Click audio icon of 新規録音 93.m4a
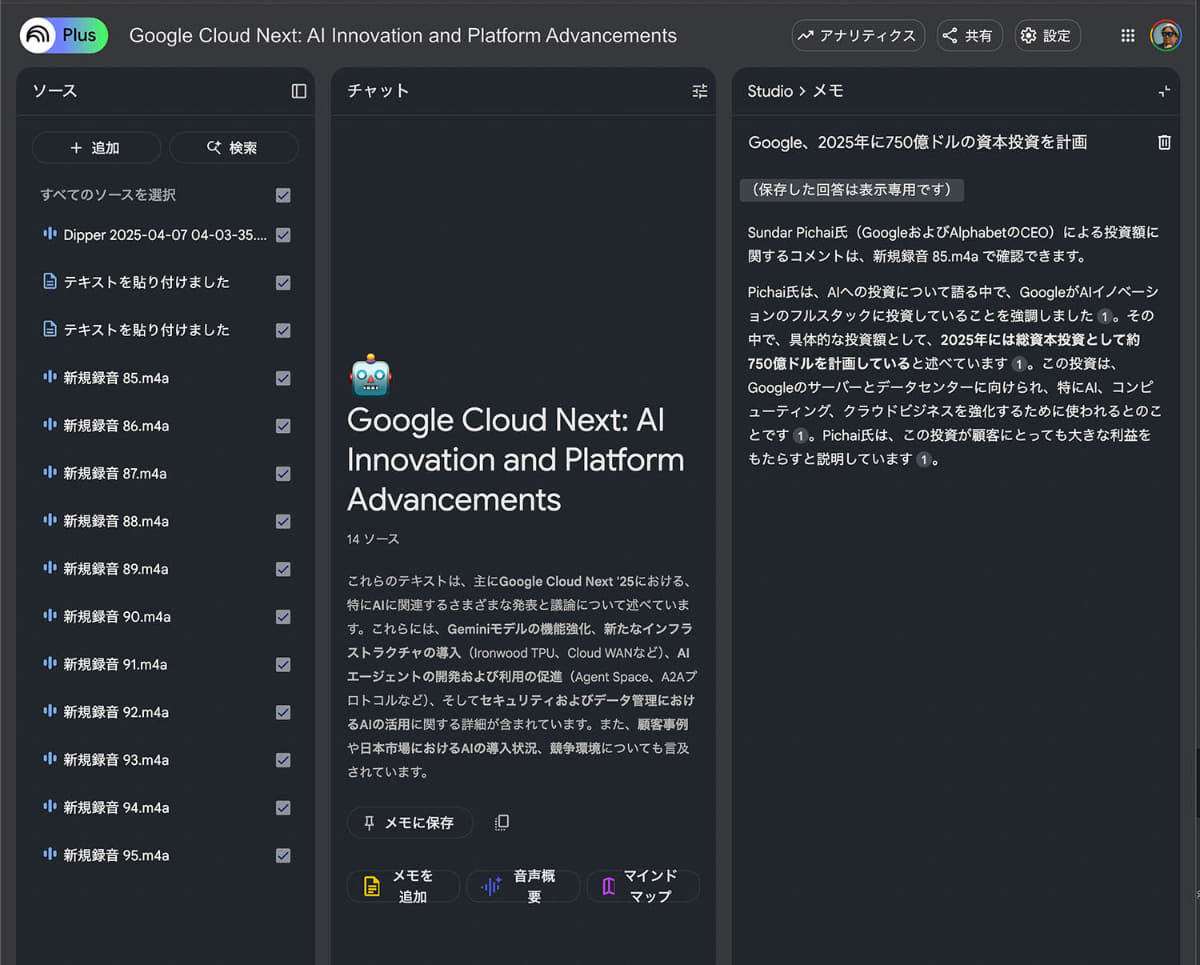 (49, 759)
